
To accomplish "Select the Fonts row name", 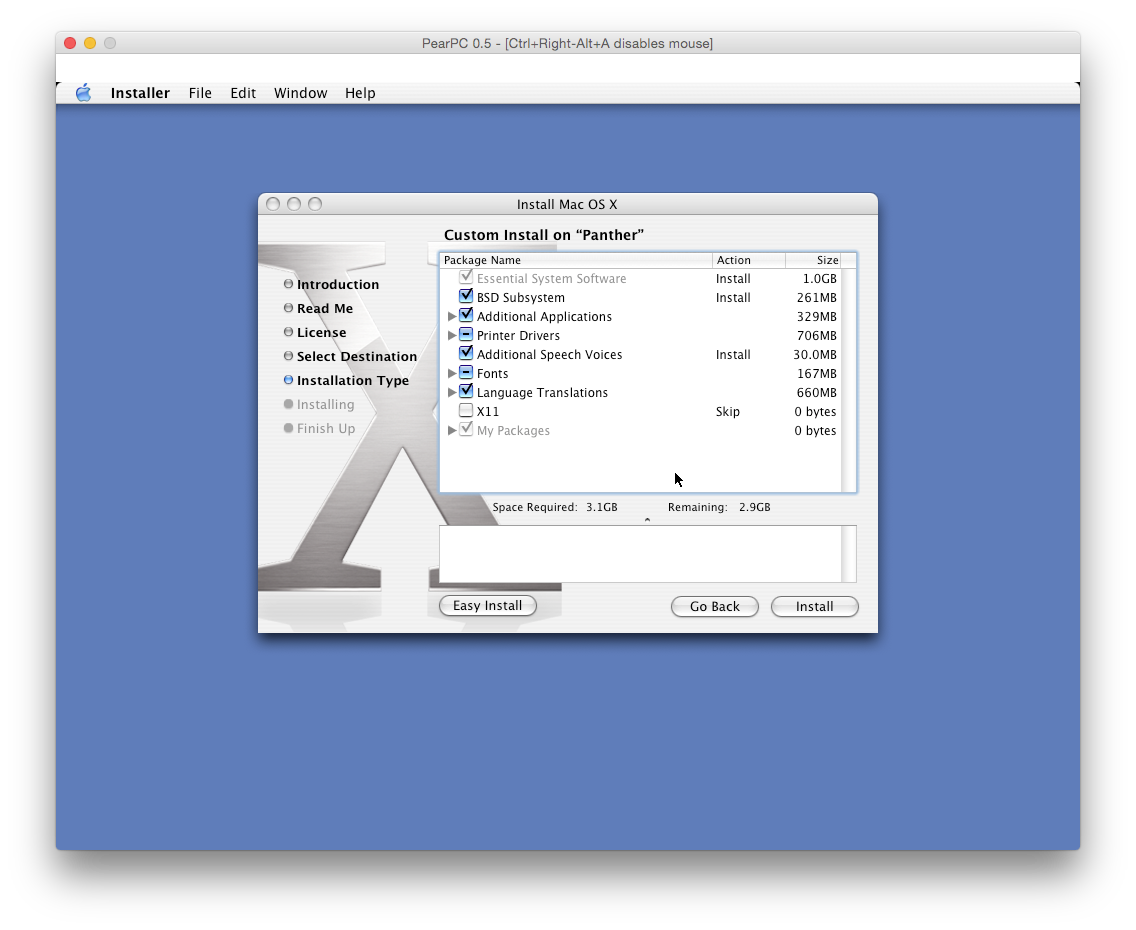I will click(492, 374).
